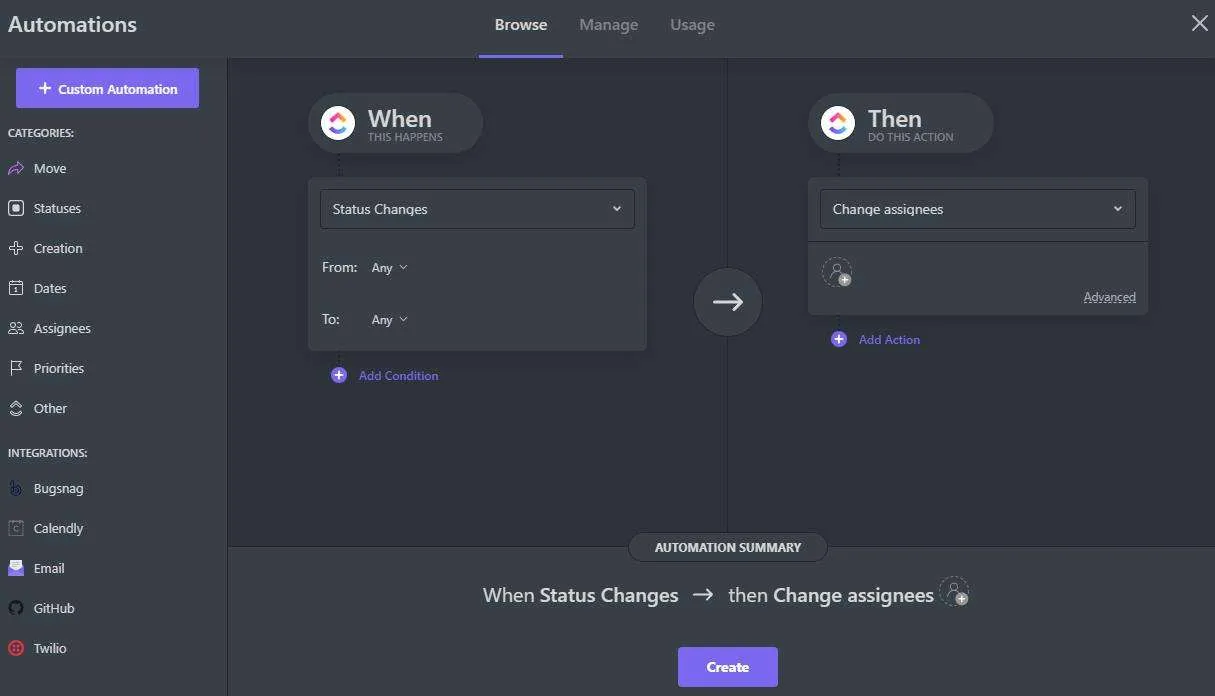The height and width of the screenshot is (696, 1215).
Task: Click the "When Status Changes" summary text
Action: click(x=580, y=595)
